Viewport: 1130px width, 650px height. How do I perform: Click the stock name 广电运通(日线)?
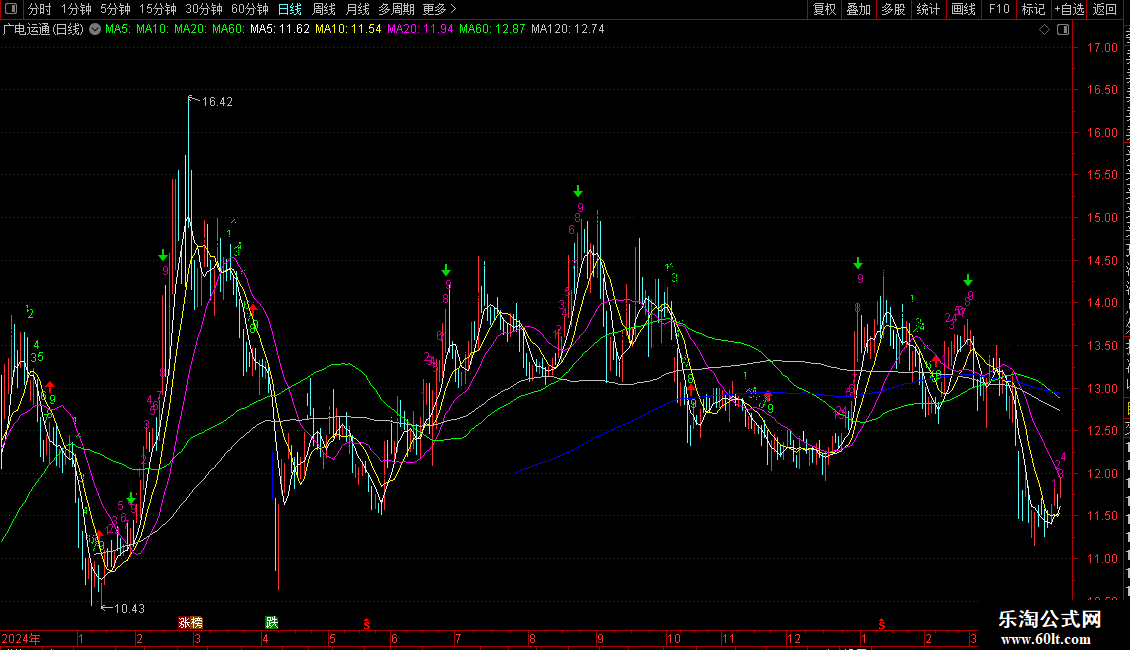pyautogui.click(x=43, y=30)
